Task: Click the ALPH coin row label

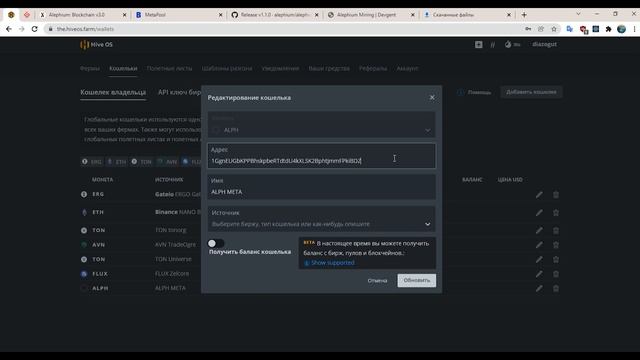Action: point(100,288)
